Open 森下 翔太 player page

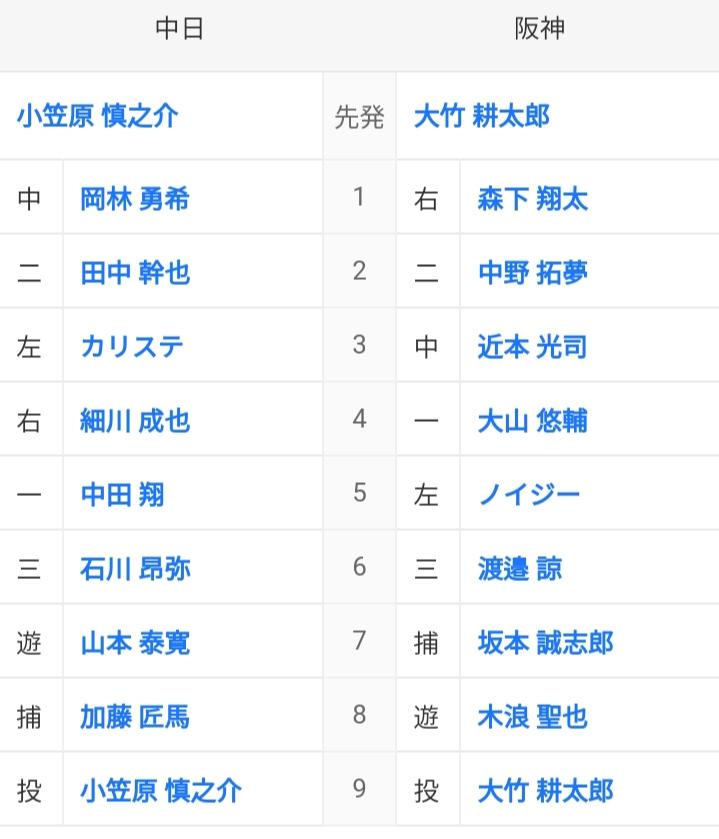tap(533, 199)
